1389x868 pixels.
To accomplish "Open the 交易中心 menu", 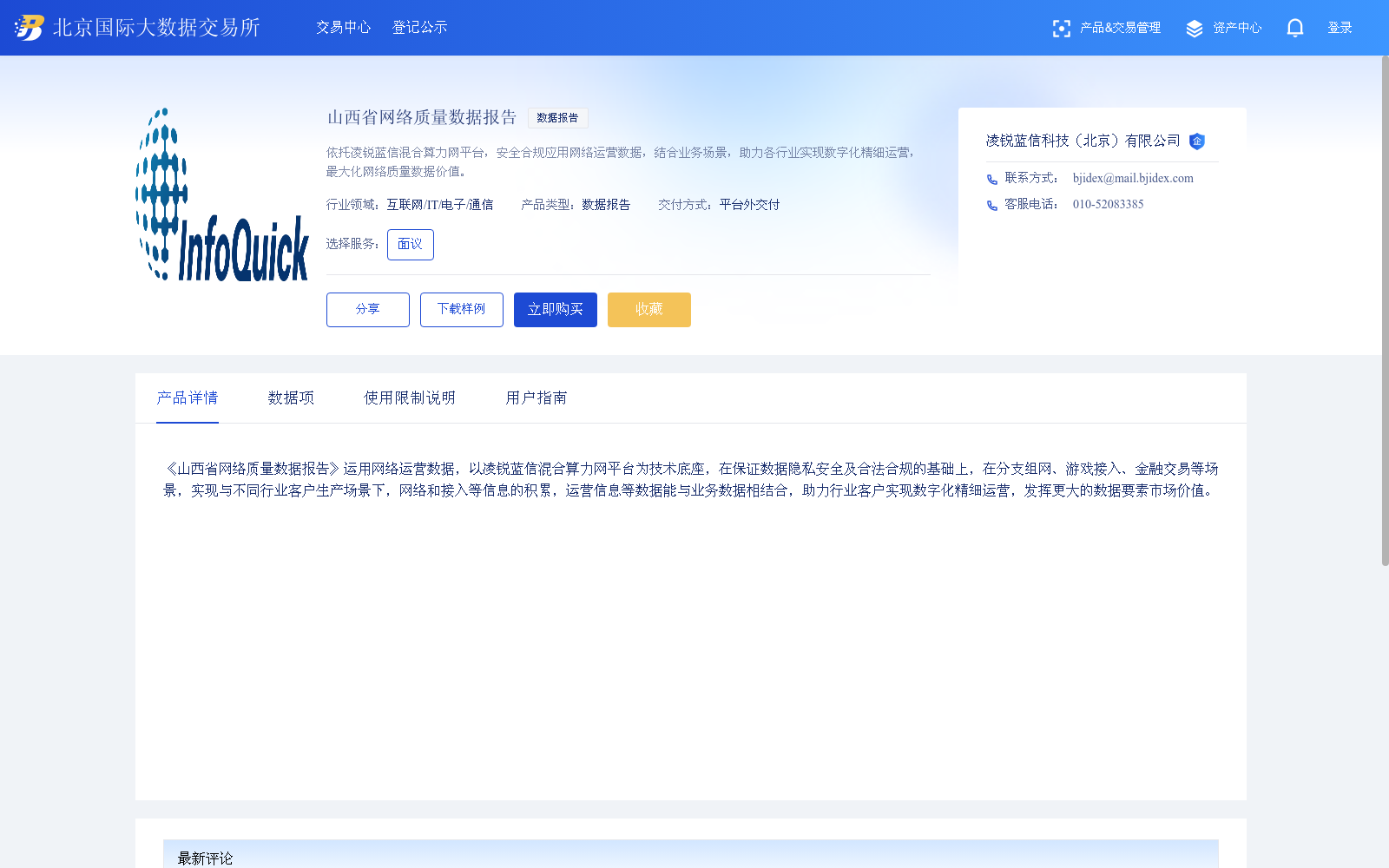I will tap(344, 28).
